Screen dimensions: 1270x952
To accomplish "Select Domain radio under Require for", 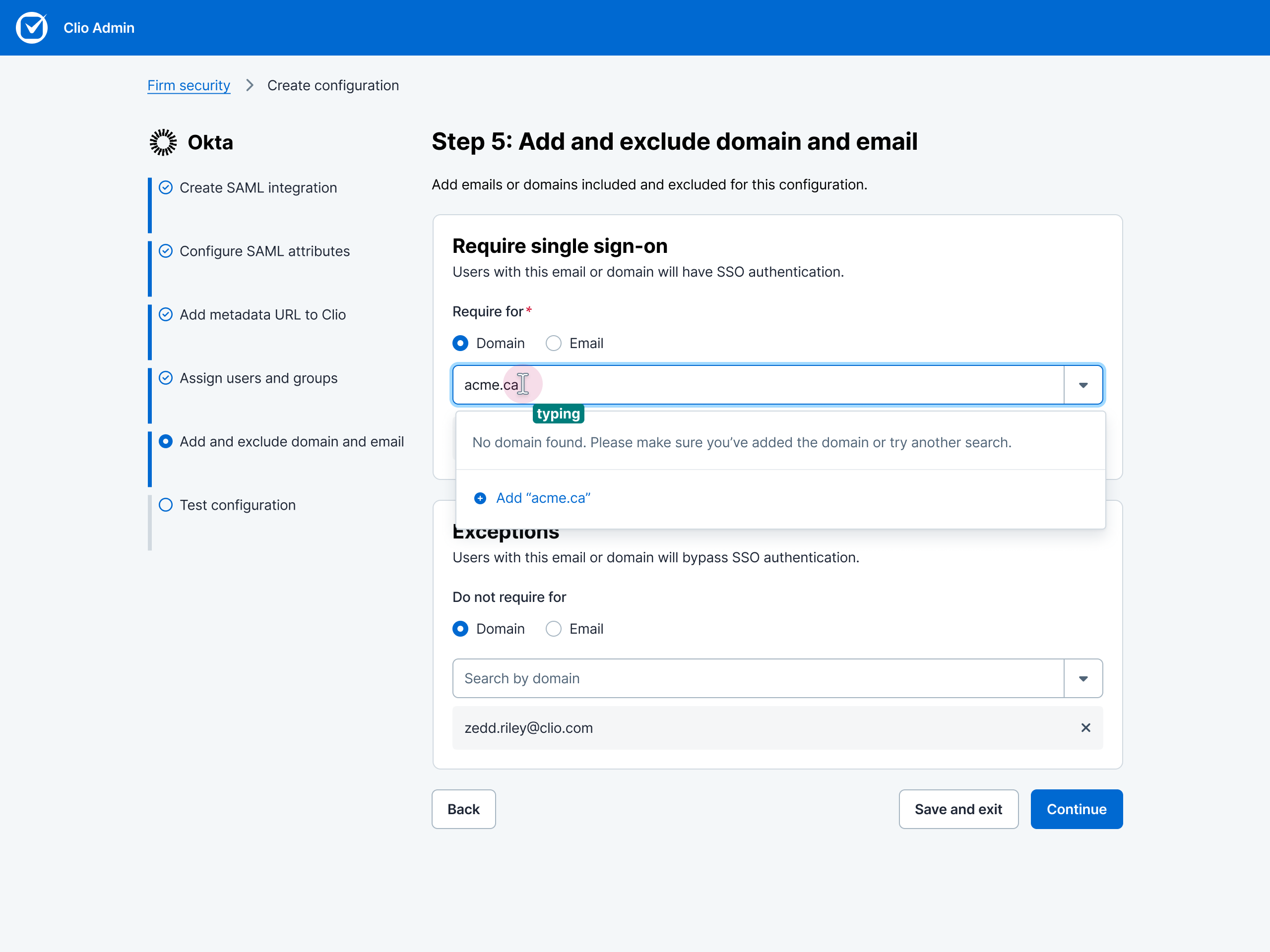I will 460,343.
